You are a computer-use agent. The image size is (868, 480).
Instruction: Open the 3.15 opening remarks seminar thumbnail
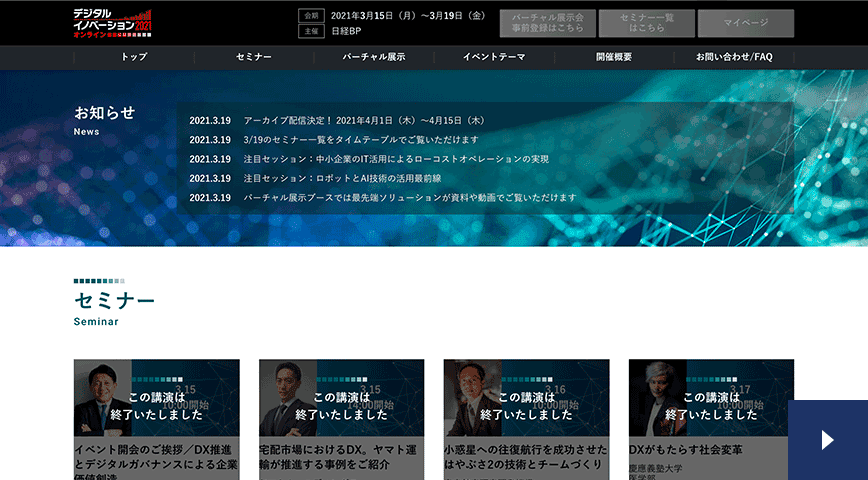[x=156, y=397]
